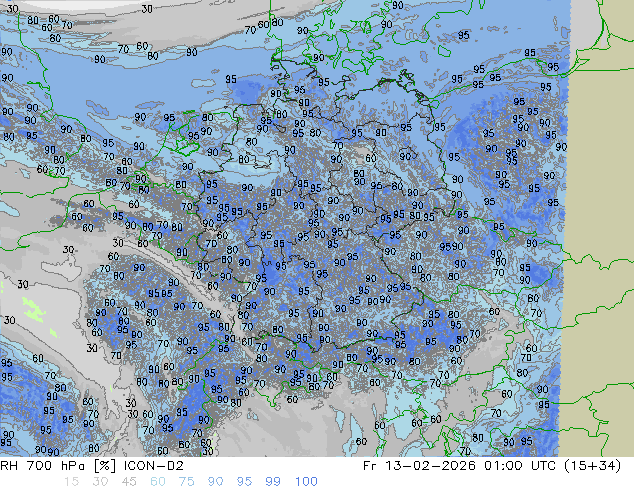Click legend value 30 in the color scale

point(100,482)
